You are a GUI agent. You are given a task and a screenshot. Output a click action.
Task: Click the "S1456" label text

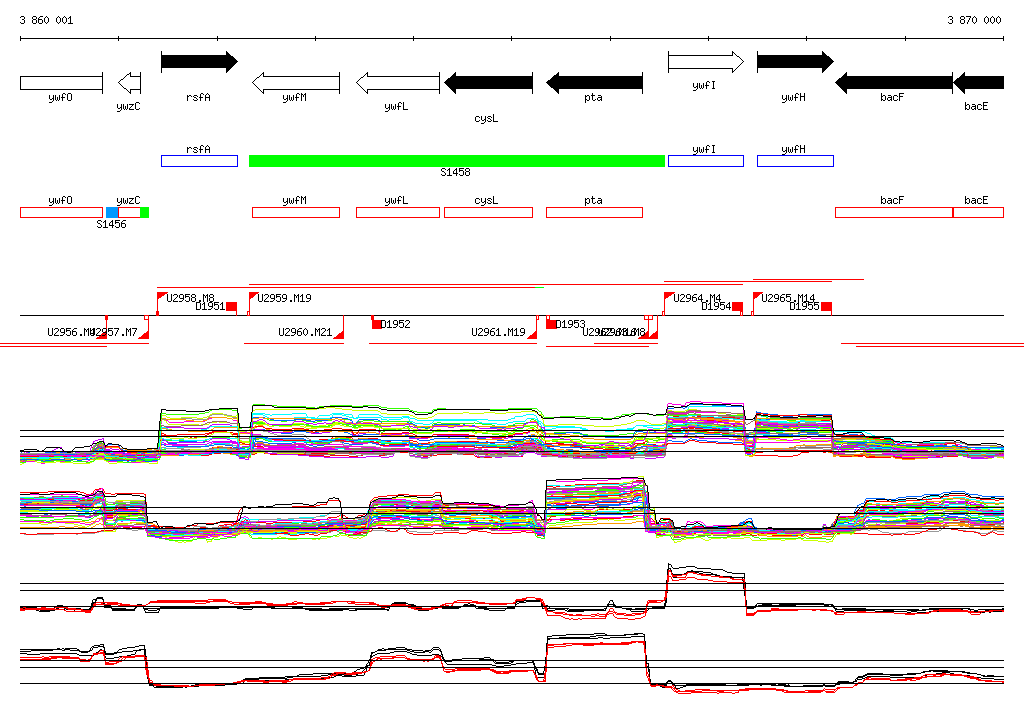click(x=111, y=225)
